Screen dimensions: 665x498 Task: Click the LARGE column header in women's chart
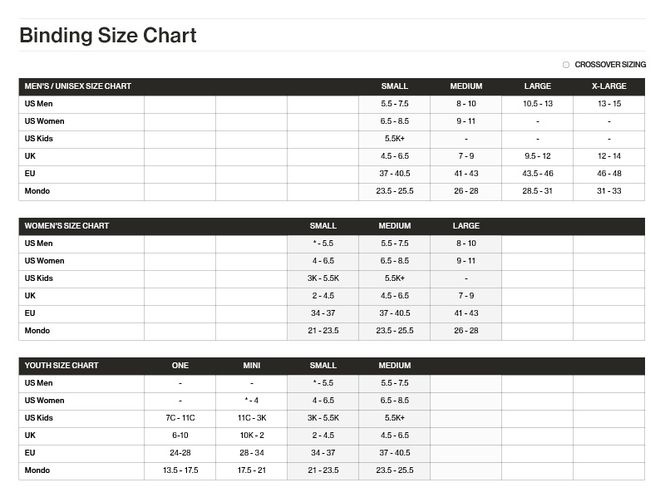tap(466, 226)
